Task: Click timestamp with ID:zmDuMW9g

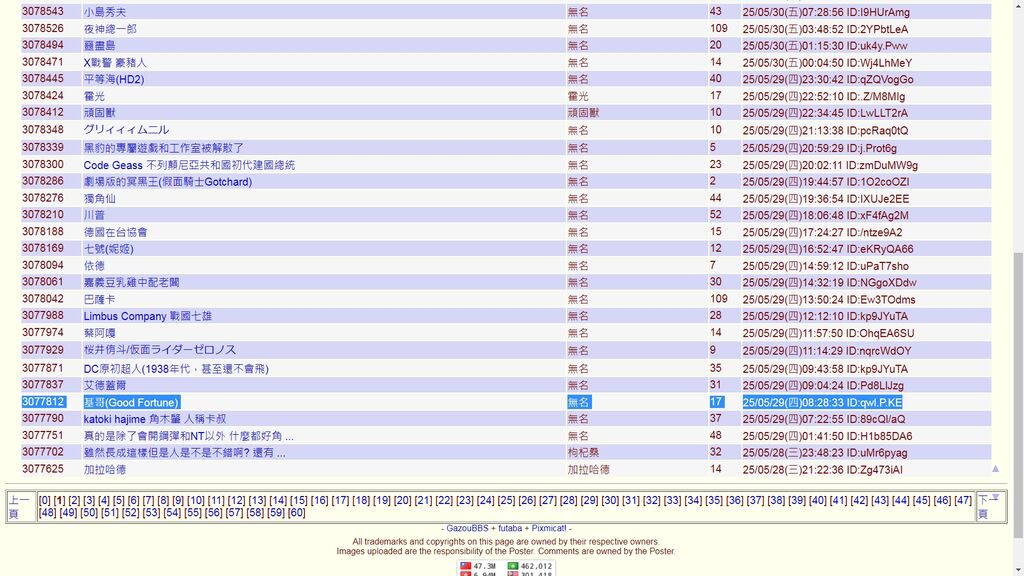Action: point(830,165)
